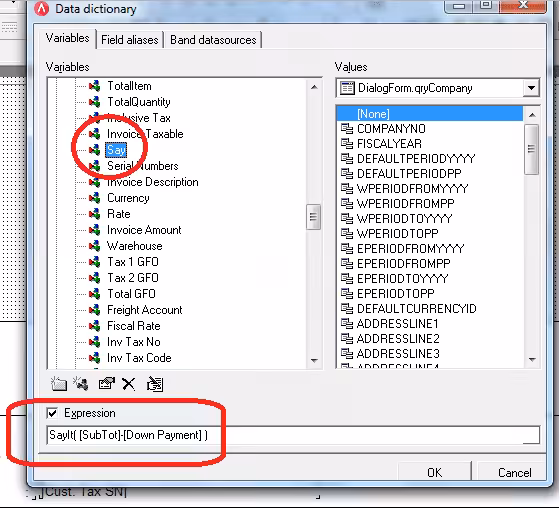The image size is (560, 508).
Task: Open the DialogForm.qryCompany dropdown
Action: [531, 88]
